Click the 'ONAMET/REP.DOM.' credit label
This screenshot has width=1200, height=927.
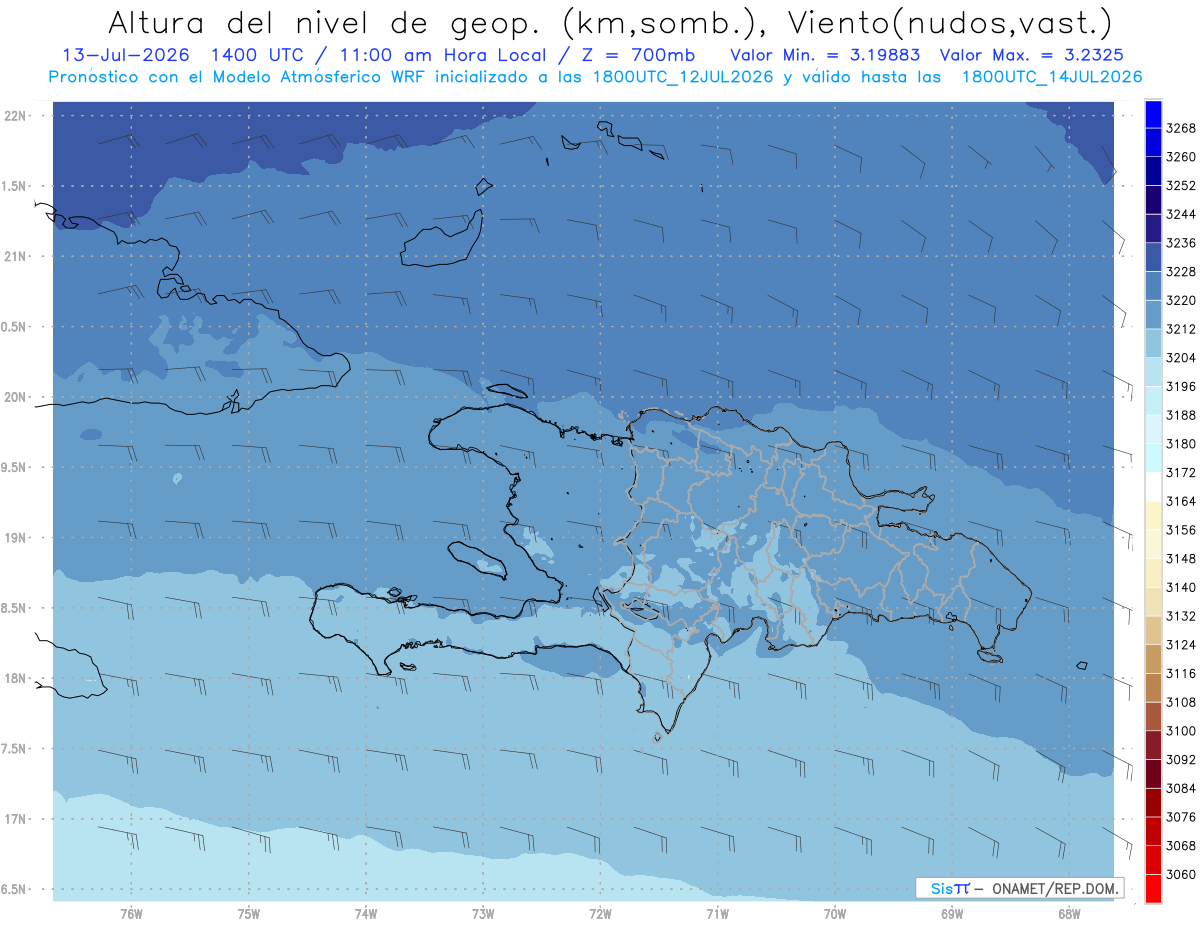pos(1055,888)
